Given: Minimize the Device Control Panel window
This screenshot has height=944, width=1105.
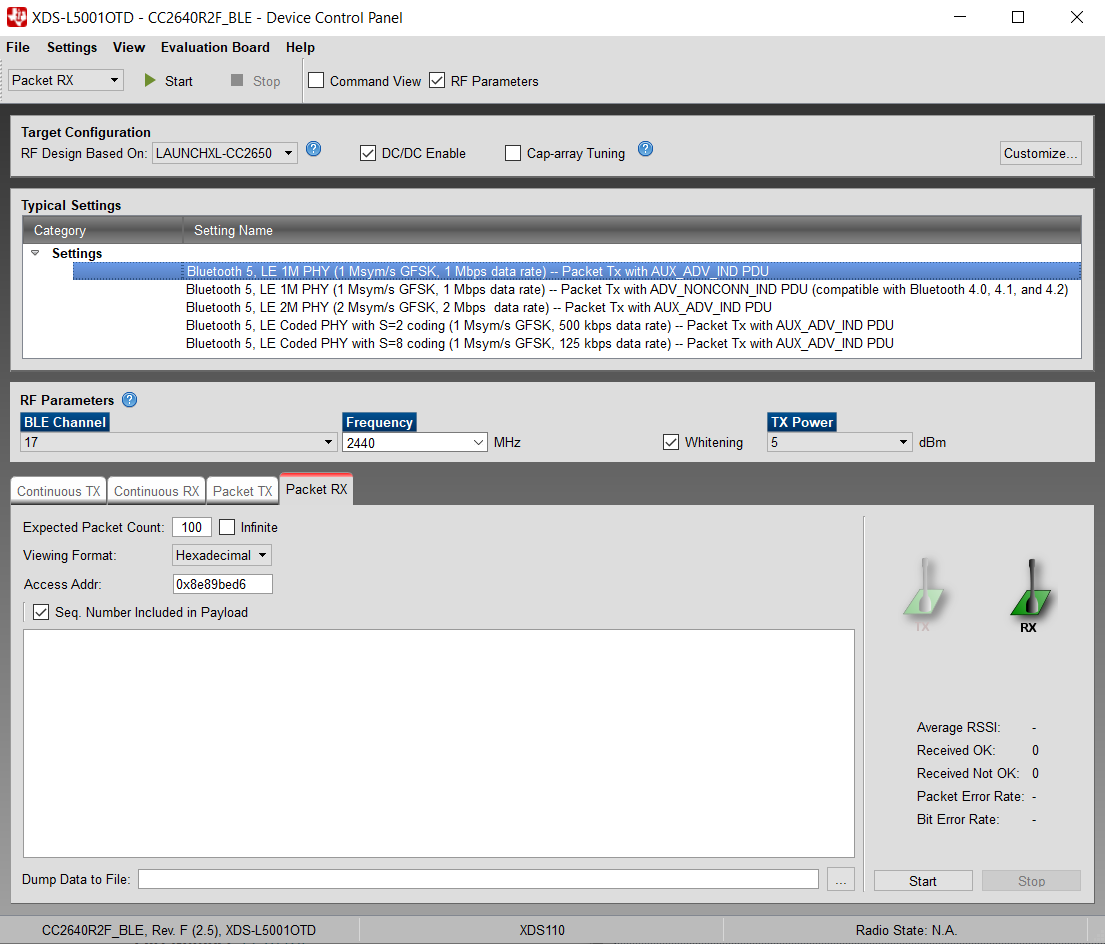Looking at the screenshot, I should point(960,17).
